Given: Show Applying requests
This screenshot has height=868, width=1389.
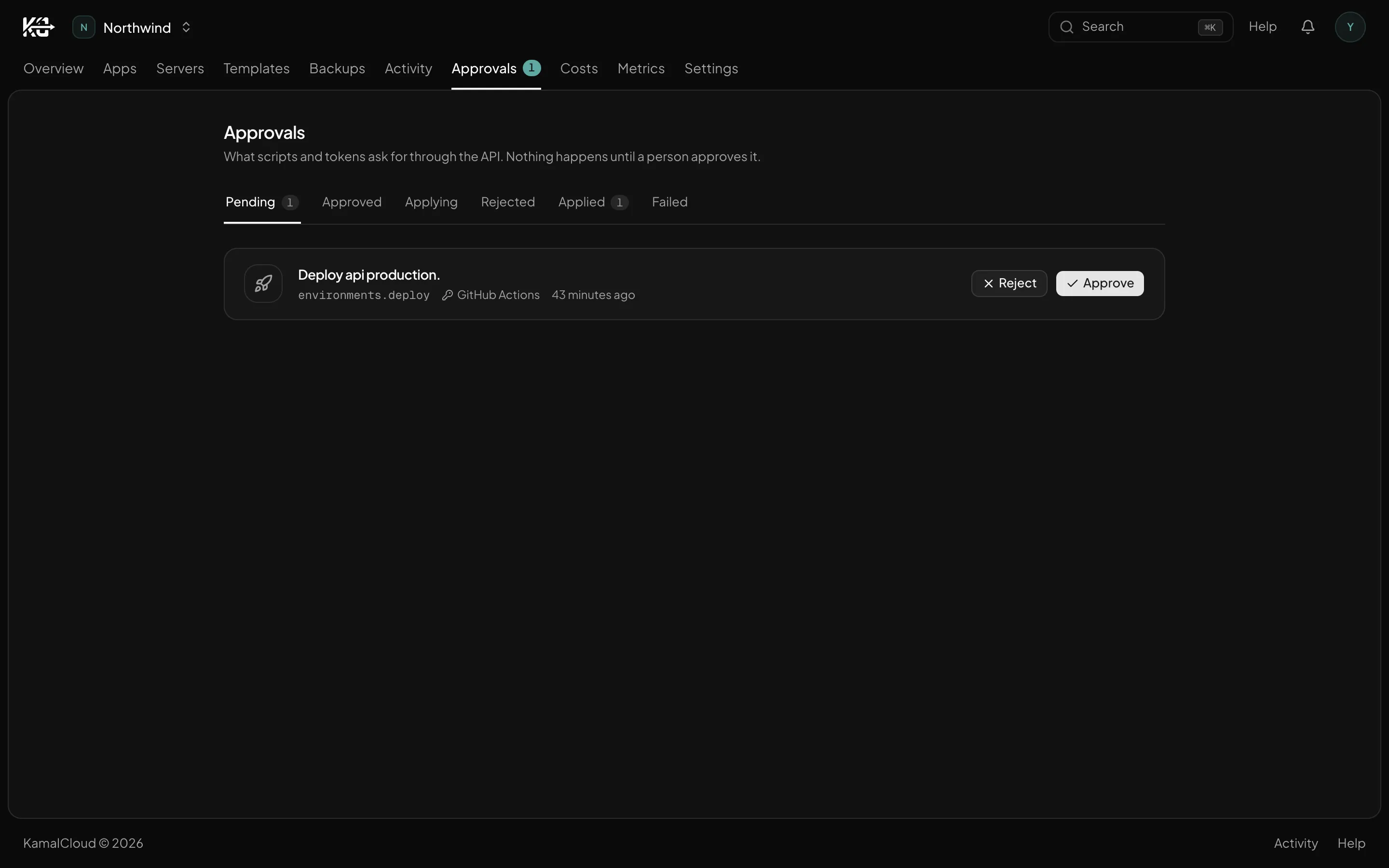Looking at the screenshot, I should coord(431,202).
